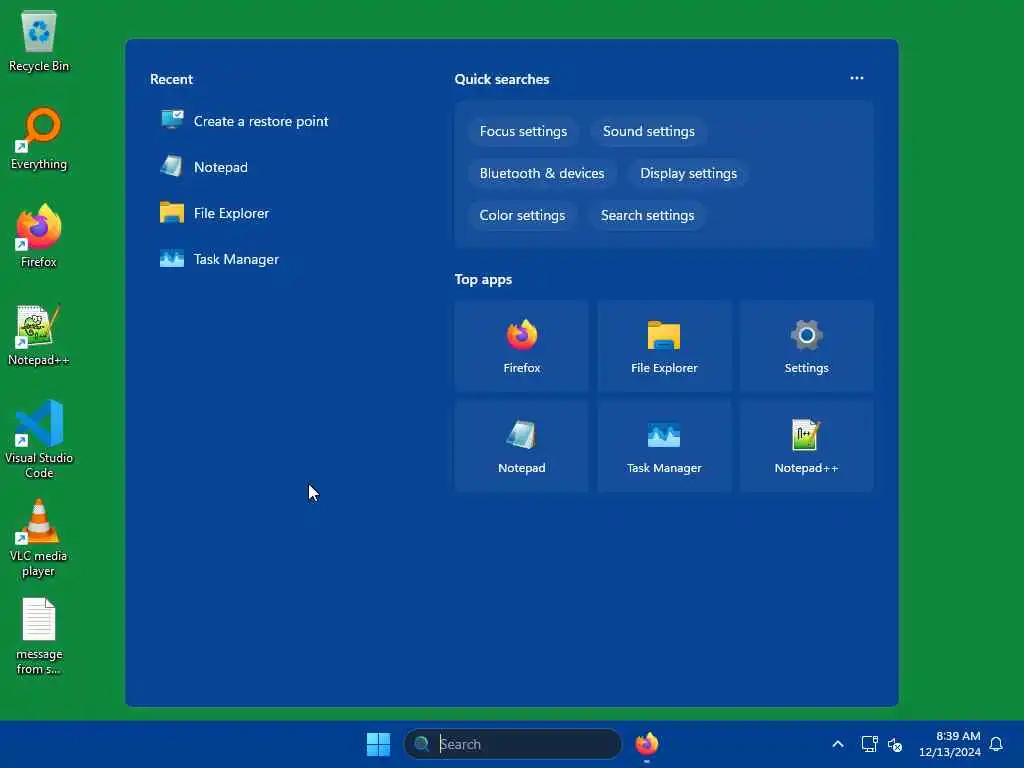Launch Settings from Top apps

coord(806,346)
